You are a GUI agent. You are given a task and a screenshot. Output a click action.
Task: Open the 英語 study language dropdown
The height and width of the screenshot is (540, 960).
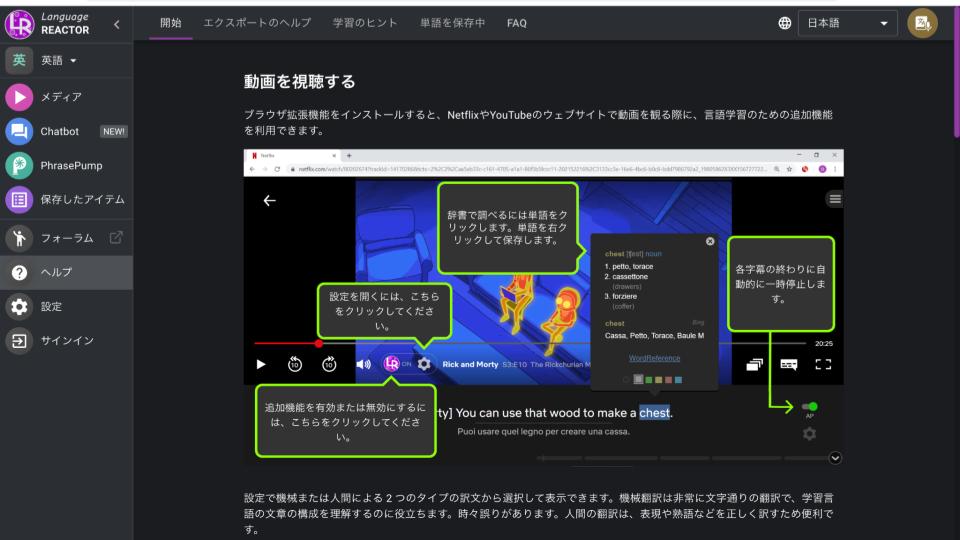[x=59, y=60]
